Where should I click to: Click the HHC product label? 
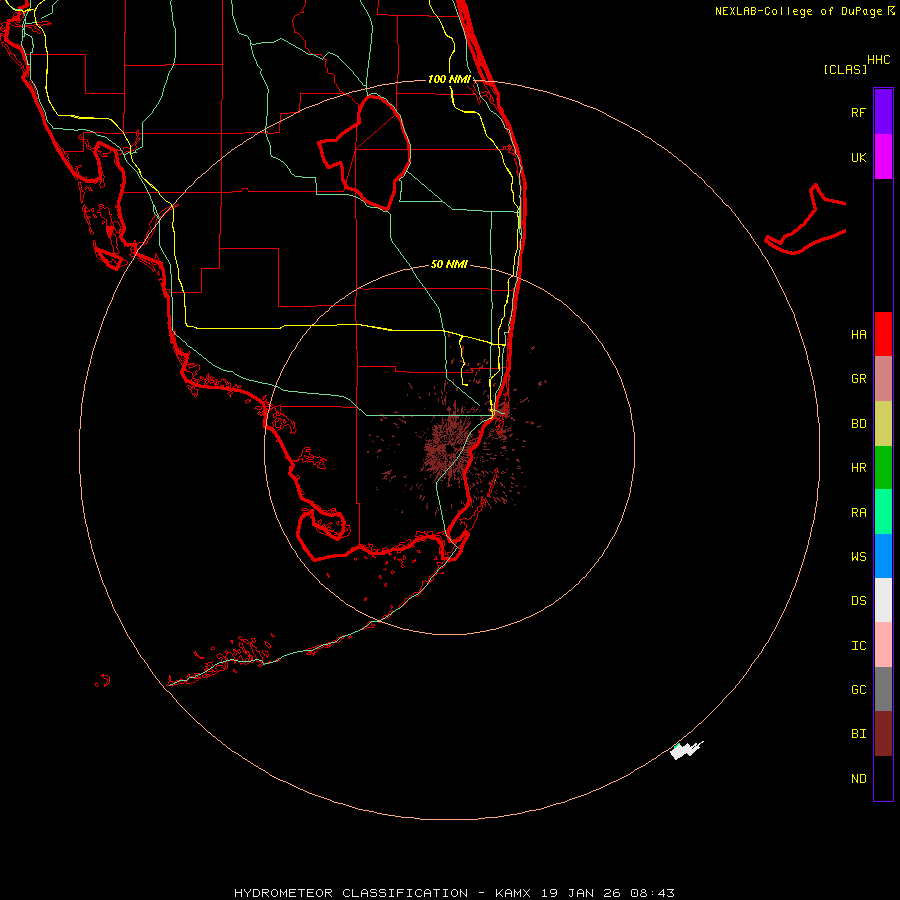pyautogui.click(x=878, y=60)
